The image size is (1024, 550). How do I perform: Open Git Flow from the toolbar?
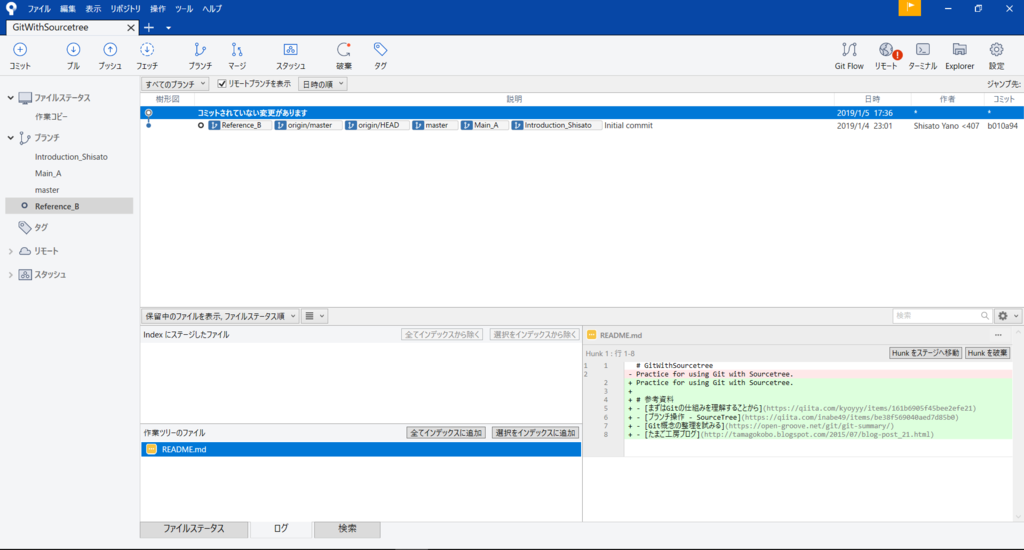(849, 56)
